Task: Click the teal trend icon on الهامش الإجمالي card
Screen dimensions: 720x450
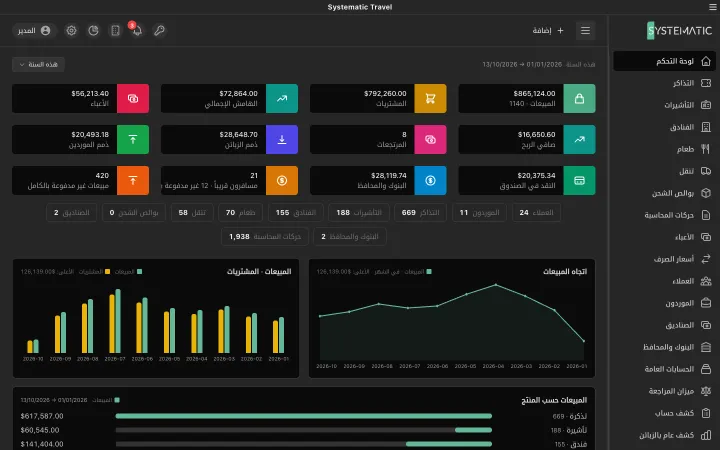Action: 282,98
